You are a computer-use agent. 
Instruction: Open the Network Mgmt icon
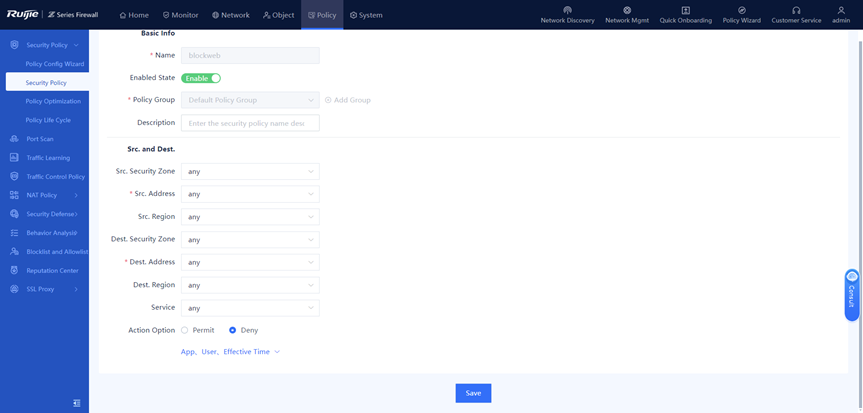point(627,10)
